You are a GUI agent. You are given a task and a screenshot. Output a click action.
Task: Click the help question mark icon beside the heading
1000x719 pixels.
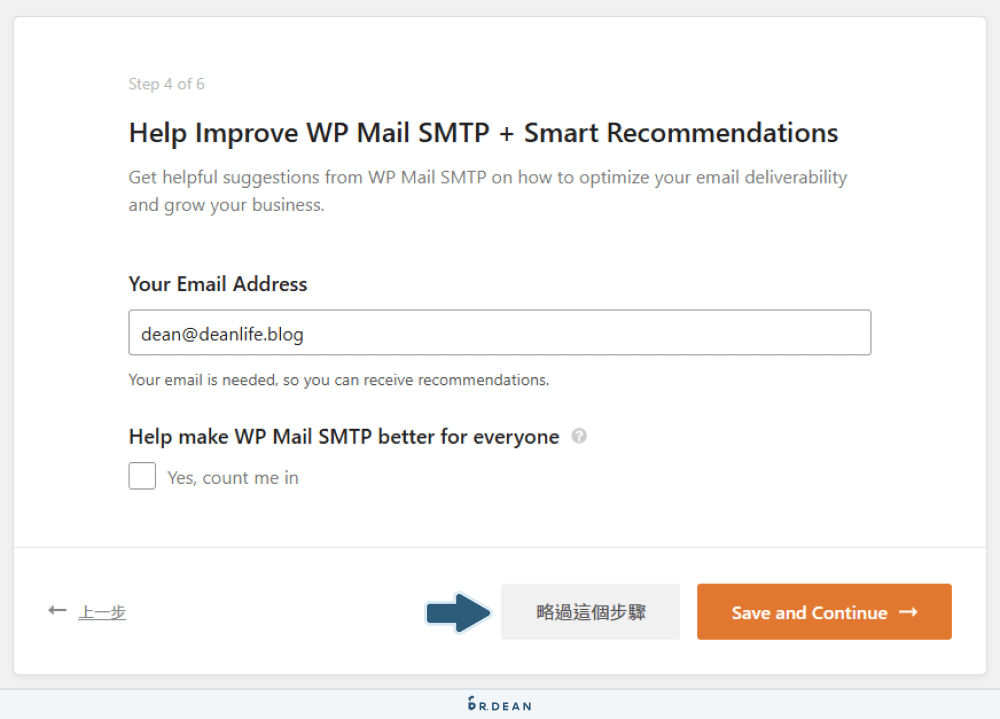tap(578, 435)
